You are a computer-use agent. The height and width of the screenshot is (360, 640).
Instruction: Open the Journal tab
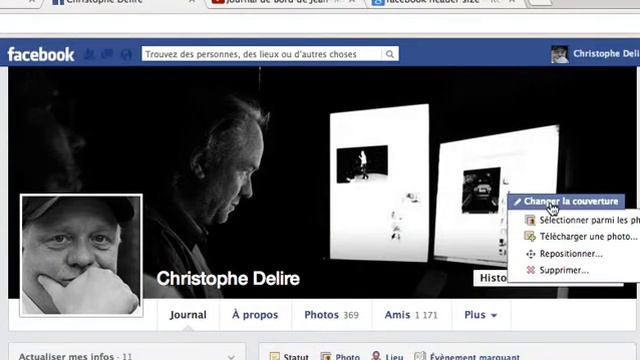(x=188, y=315)
